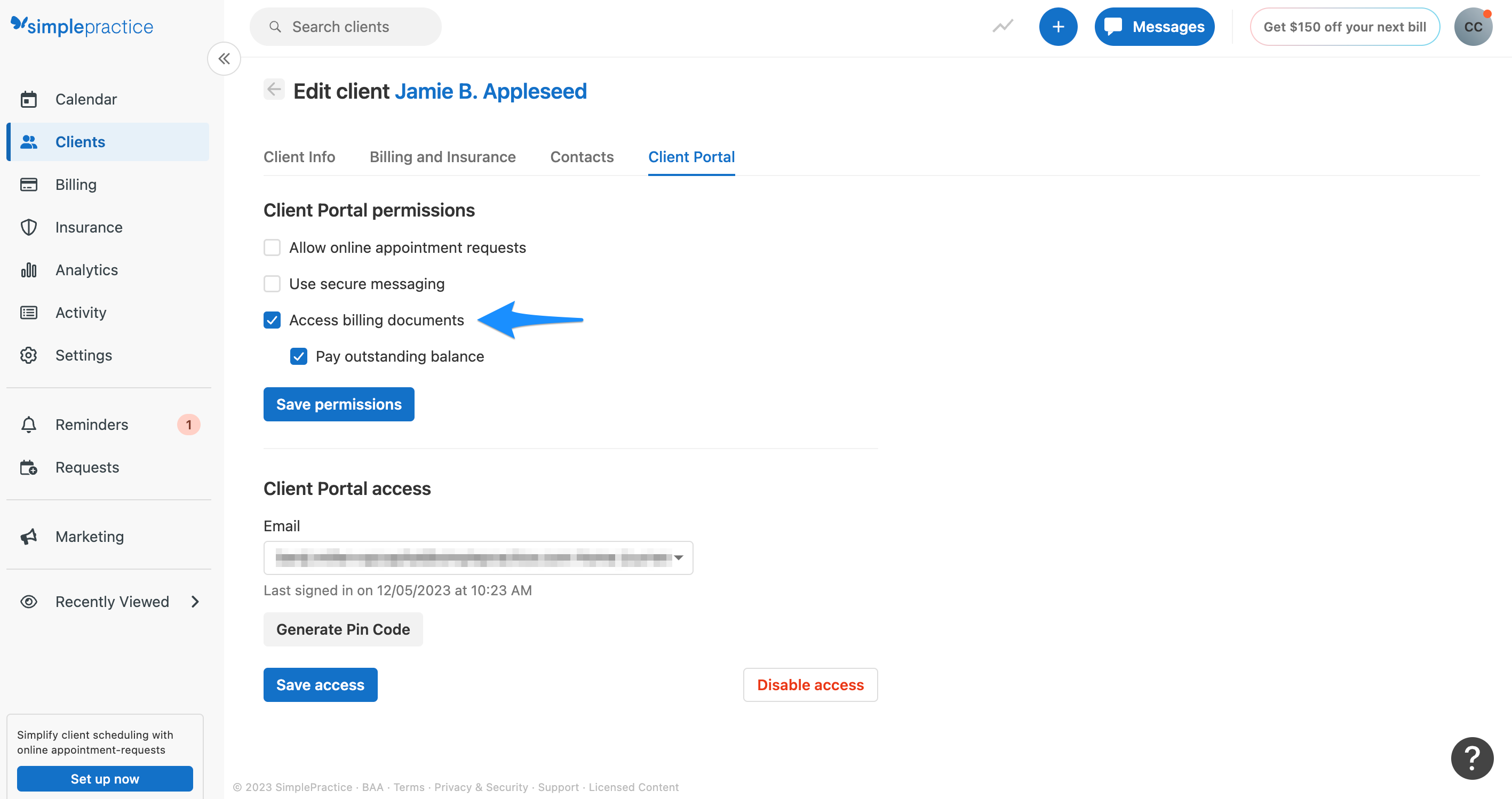This screenshot has width=1512, height=799.
Task: Click Set up now button
Action: pos(105,779)
